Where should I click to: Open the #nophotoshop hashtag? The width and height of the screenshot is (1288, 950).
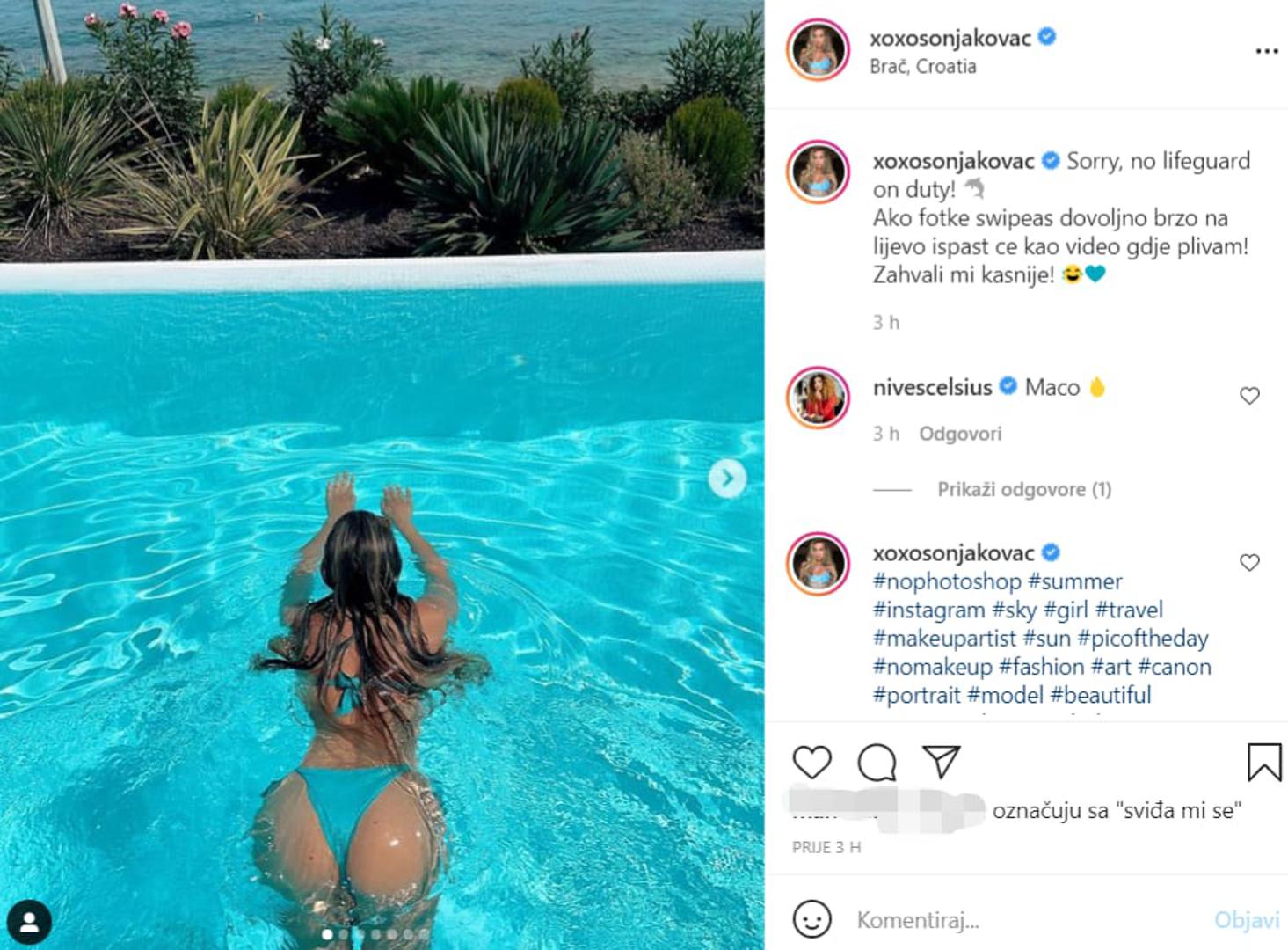click(947, 581)
